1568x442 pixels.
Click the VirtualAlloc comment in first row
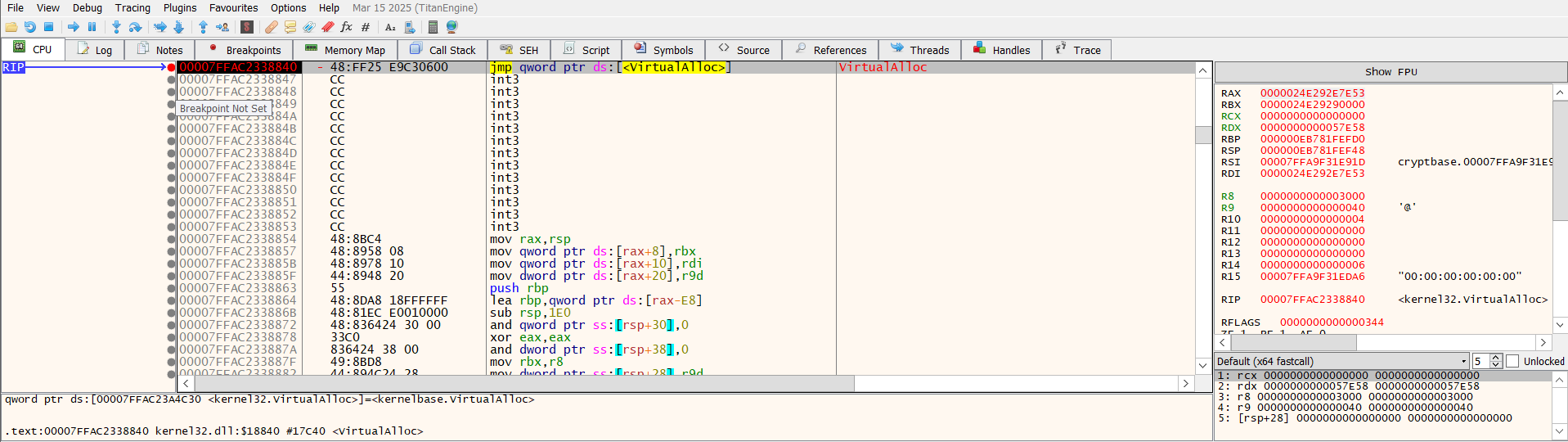click(883, 67)
